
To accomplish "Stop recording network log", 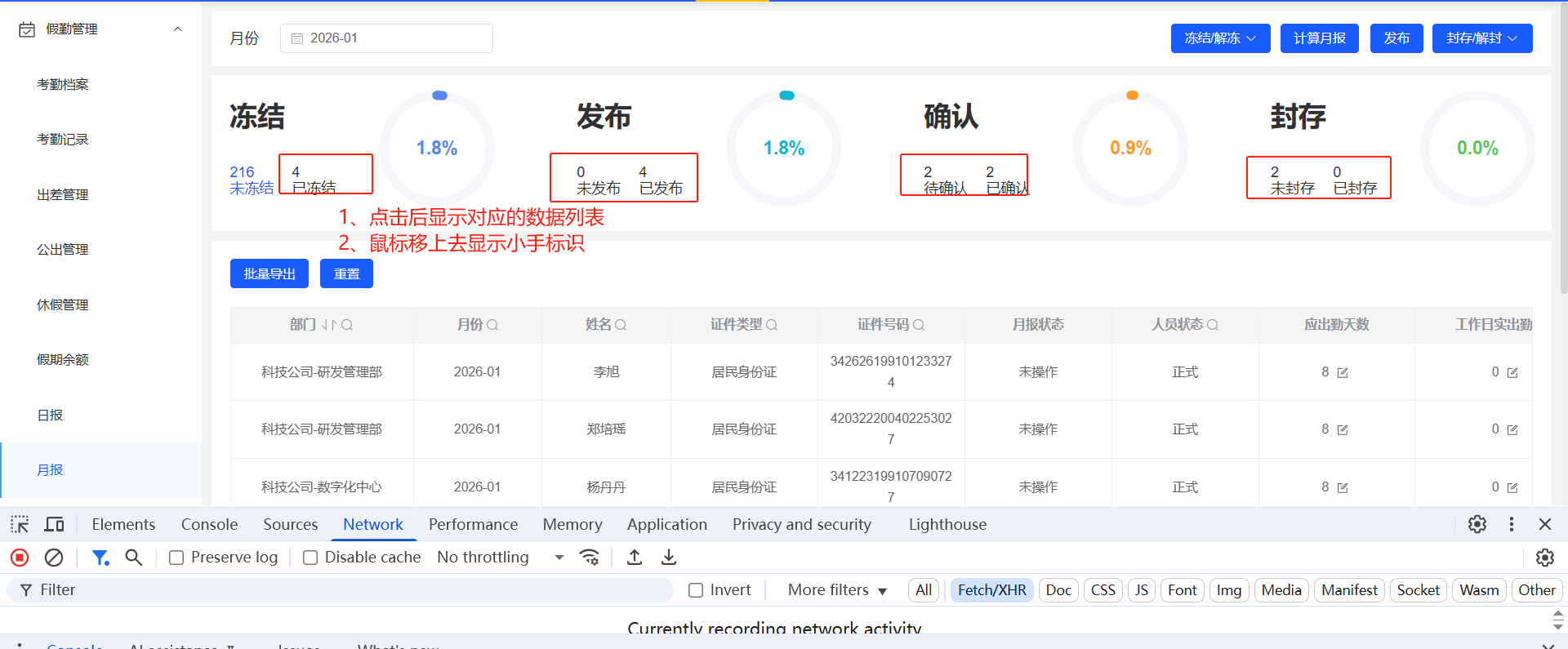I will point(20,558).
